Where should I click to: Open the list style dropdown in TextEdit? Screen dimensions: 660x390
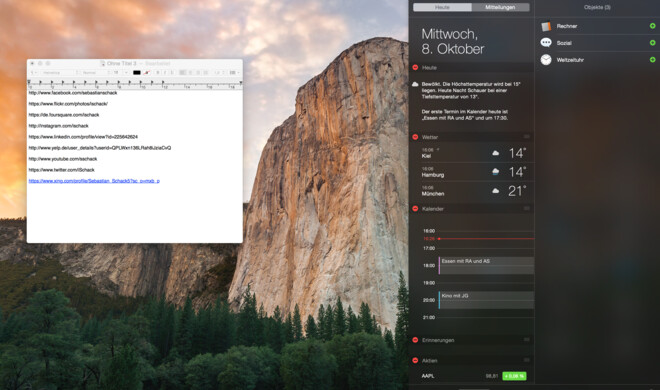click(x=234, y=72)
